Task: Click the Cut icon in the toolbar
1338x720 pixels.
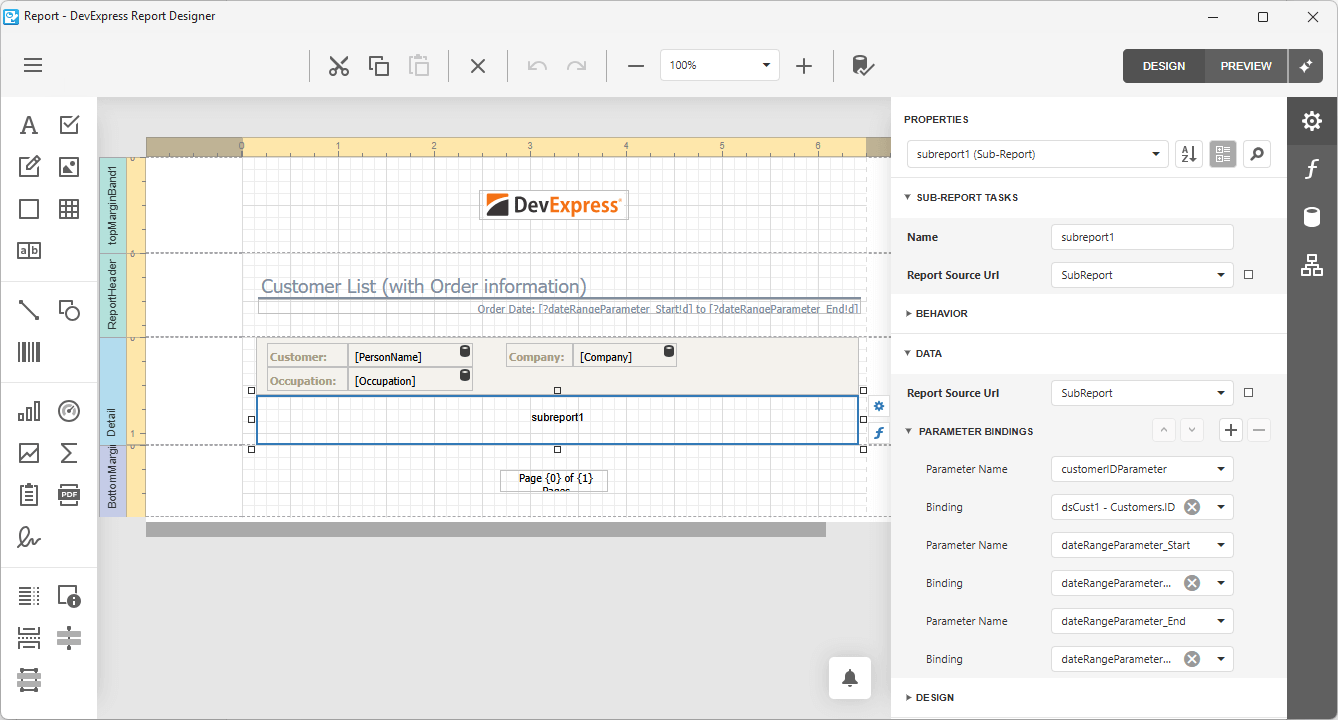Action: 339,65
